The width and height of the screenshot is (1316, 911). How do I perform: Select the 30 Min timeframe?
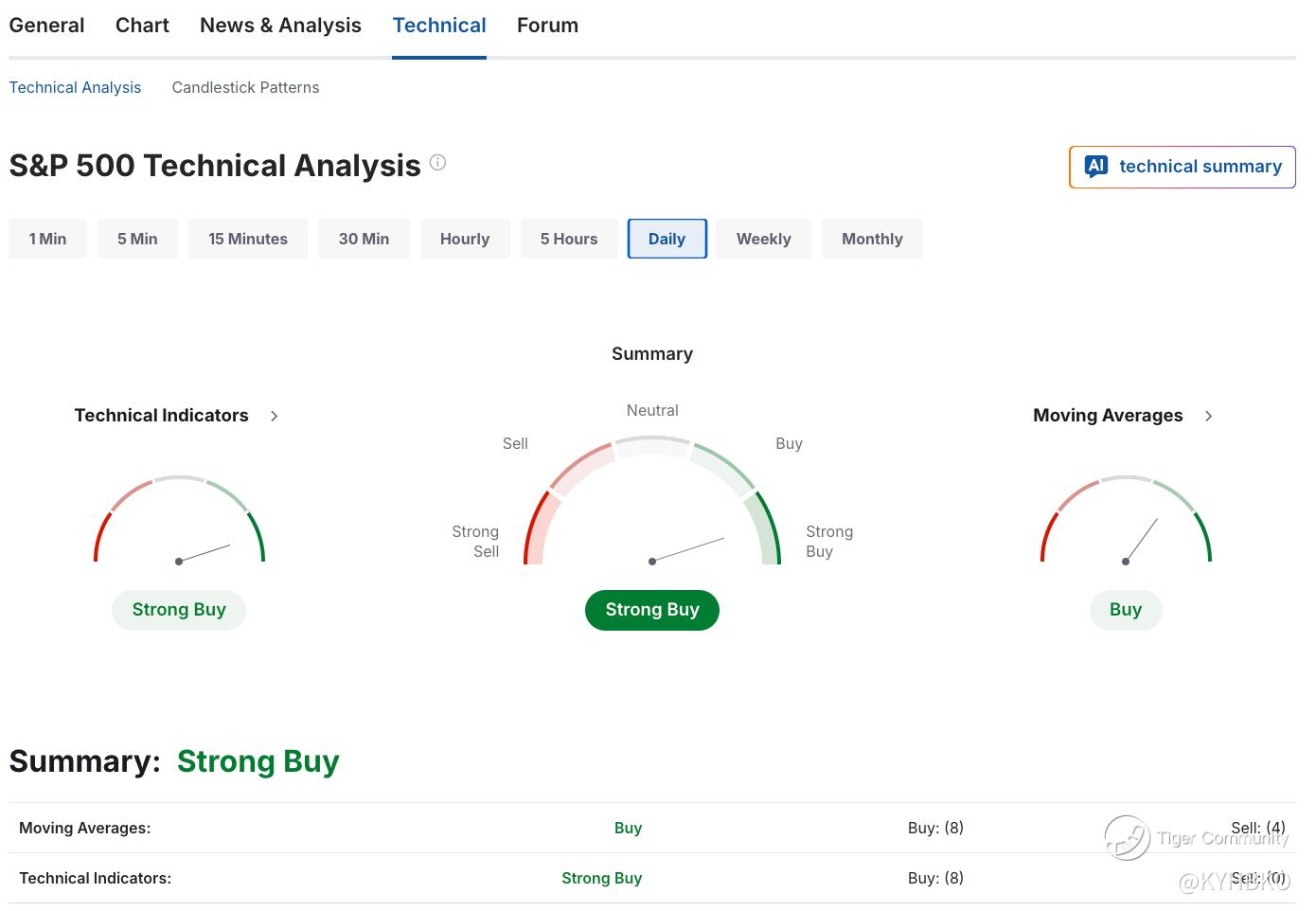click(x=364, y=239)
